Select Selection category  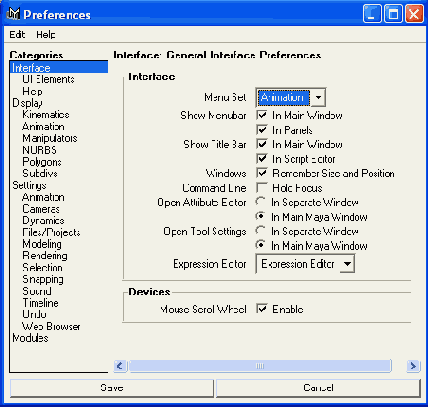coord(42,267)
